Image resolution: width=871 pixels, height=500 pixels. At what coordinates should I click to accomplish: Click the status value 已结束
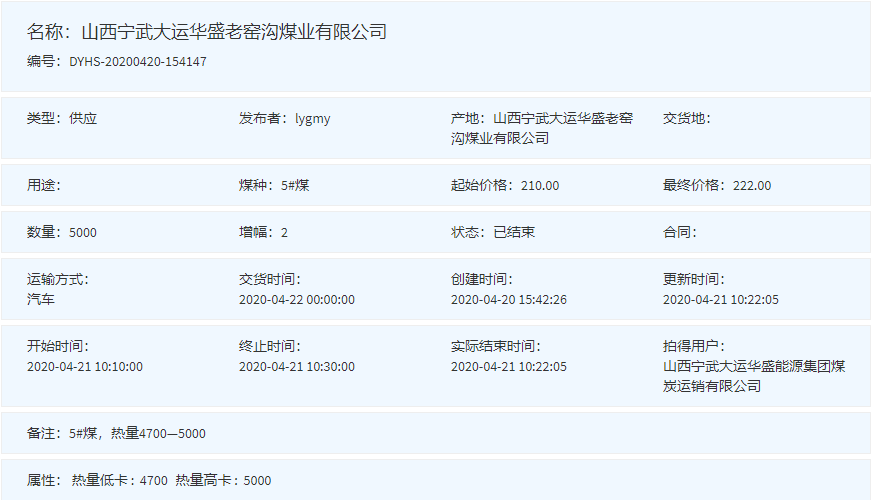[514, 232]
